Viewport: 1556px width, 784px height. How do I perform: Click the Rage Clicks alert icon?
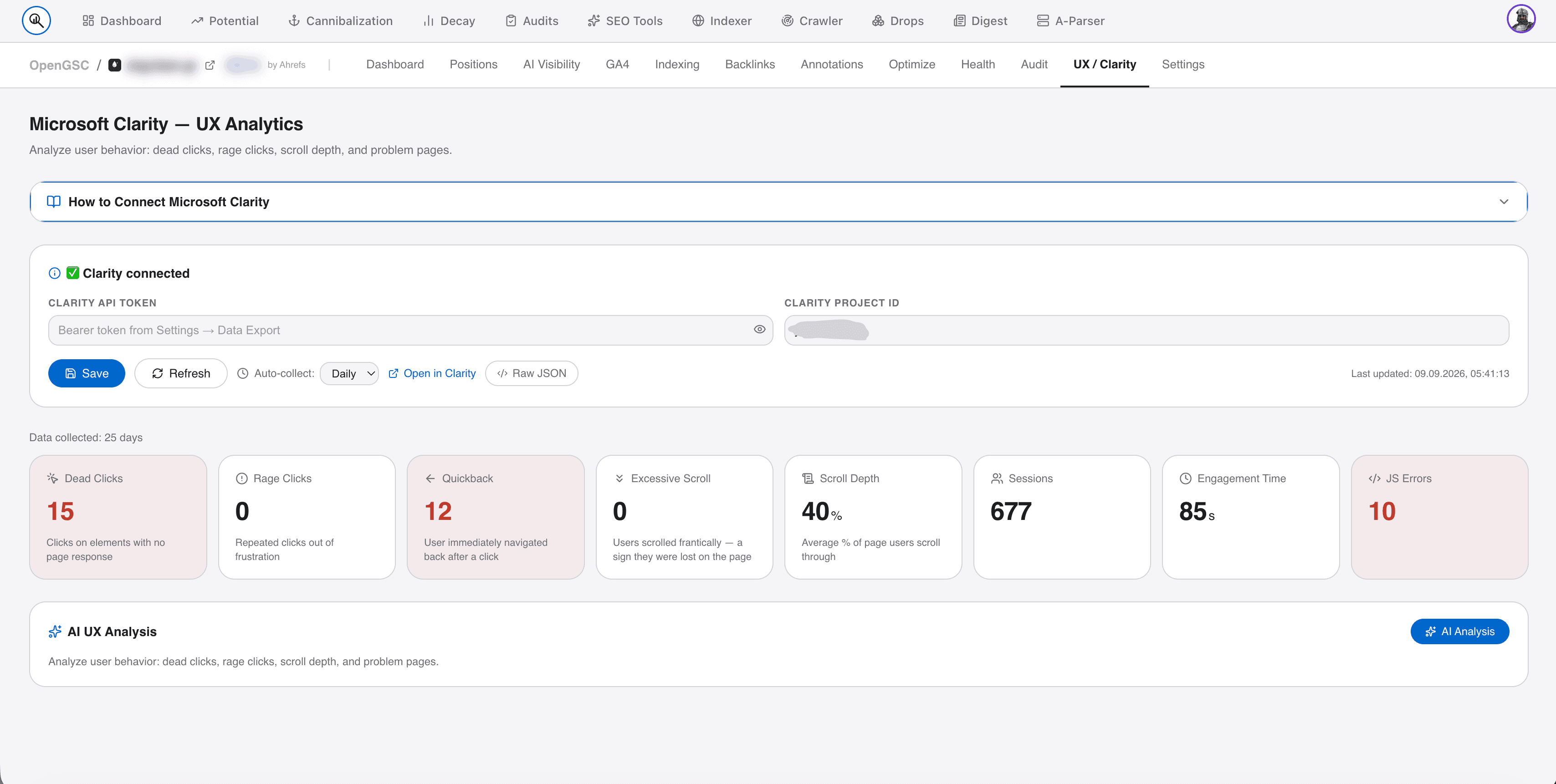click(x=241, y=479)
